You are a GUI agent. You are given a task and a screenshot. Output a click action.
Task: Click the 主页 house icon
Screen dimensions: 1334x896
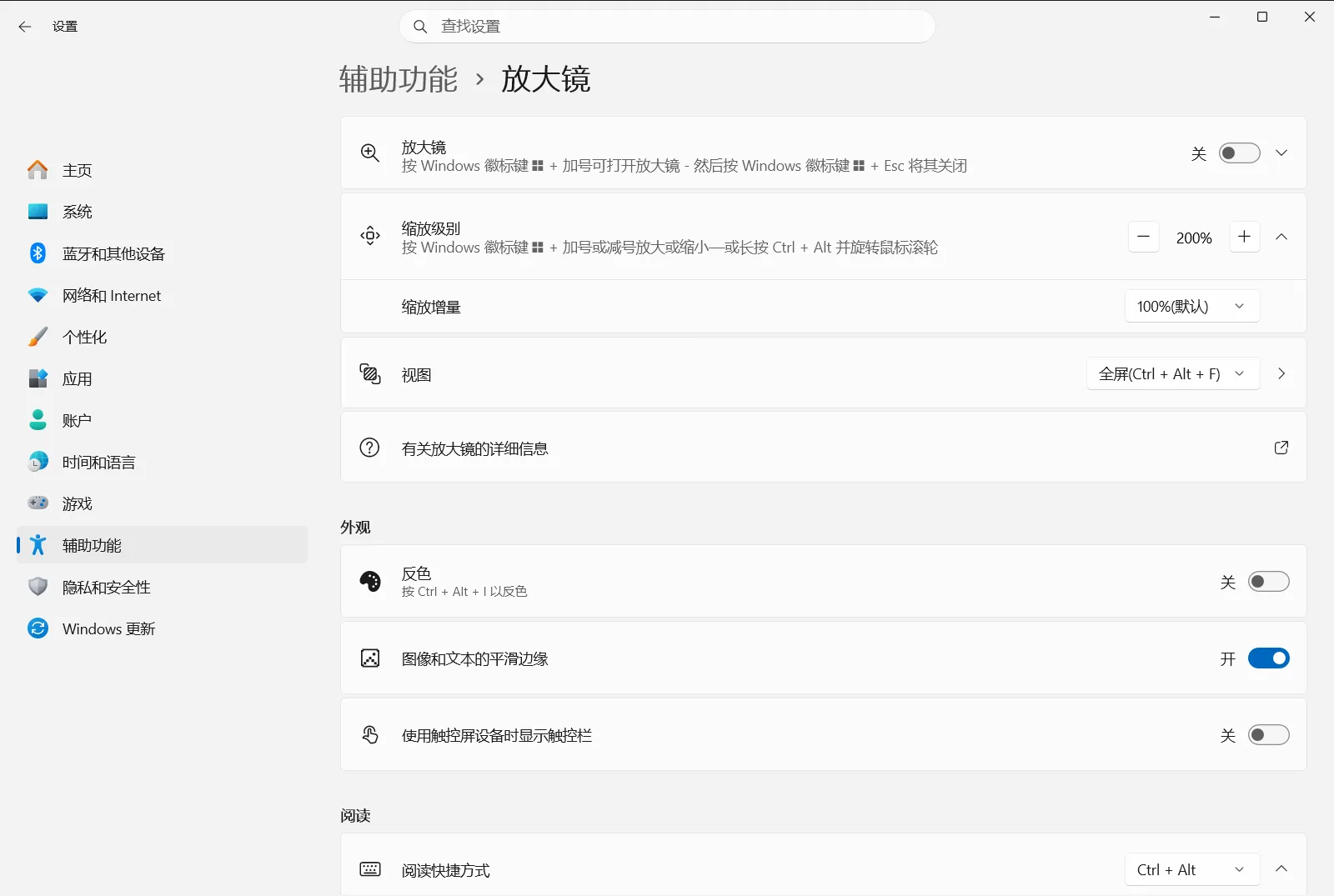tap(38, 170)
